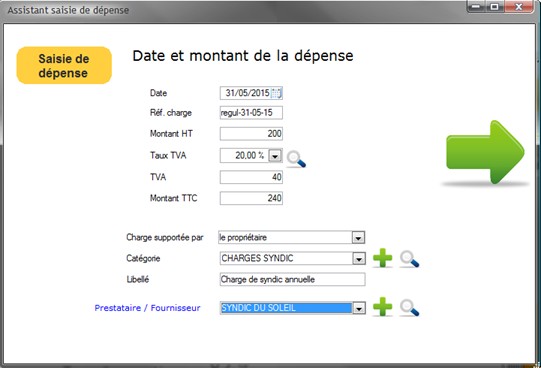This screenshot has height=368, width=541.
Task: Search Prestataire / Fournisseur magnifier icon
Action: (x=410, y=307)
